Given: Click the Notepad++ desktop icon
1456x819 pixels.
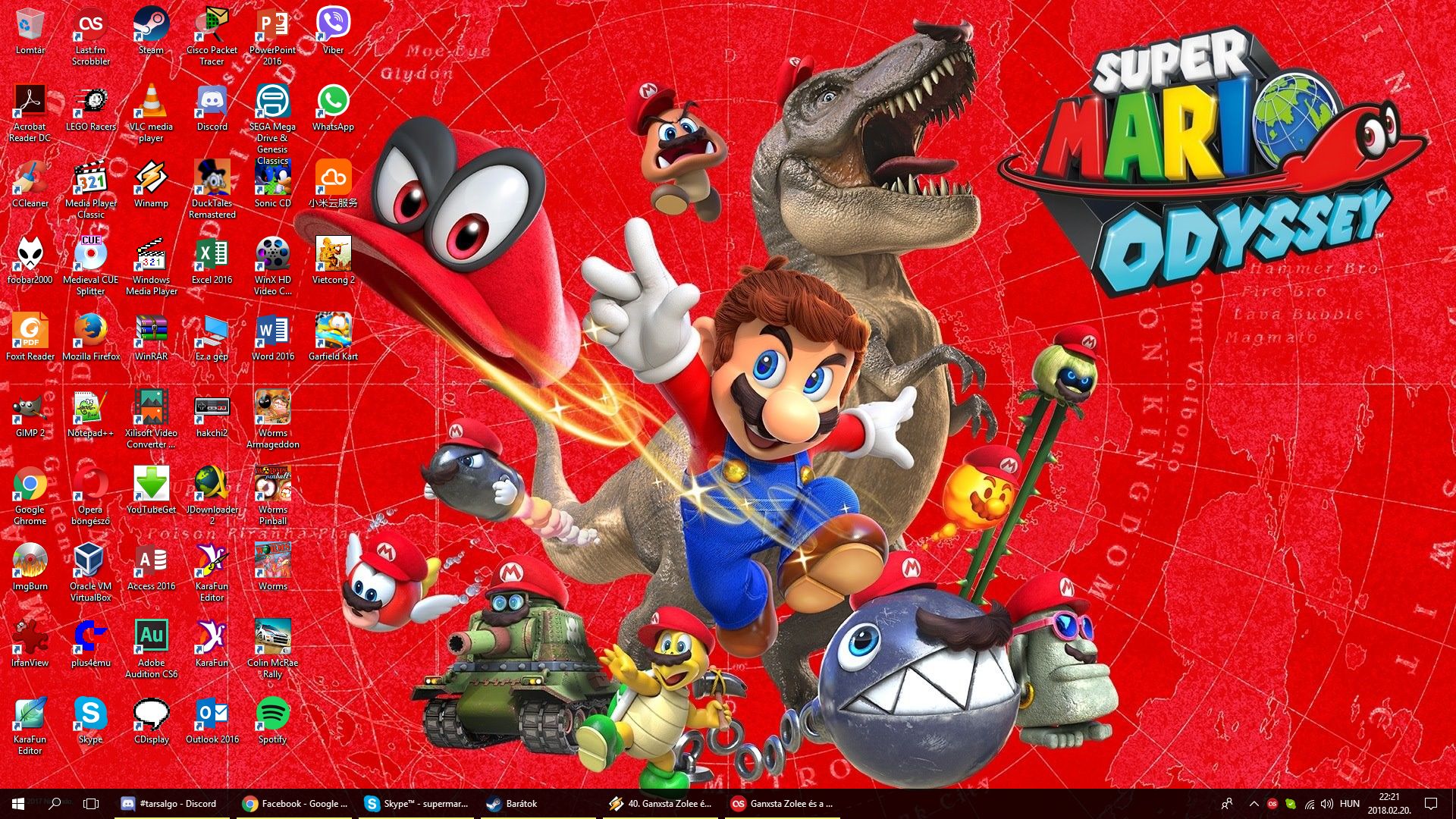Looking at the screenshot, I should (90, 408).
